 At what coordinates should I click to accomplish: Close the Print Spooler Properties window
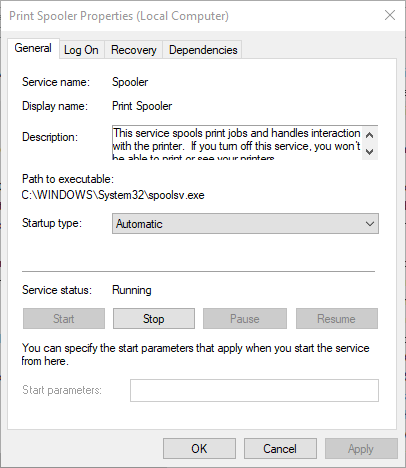click(390, 15)
